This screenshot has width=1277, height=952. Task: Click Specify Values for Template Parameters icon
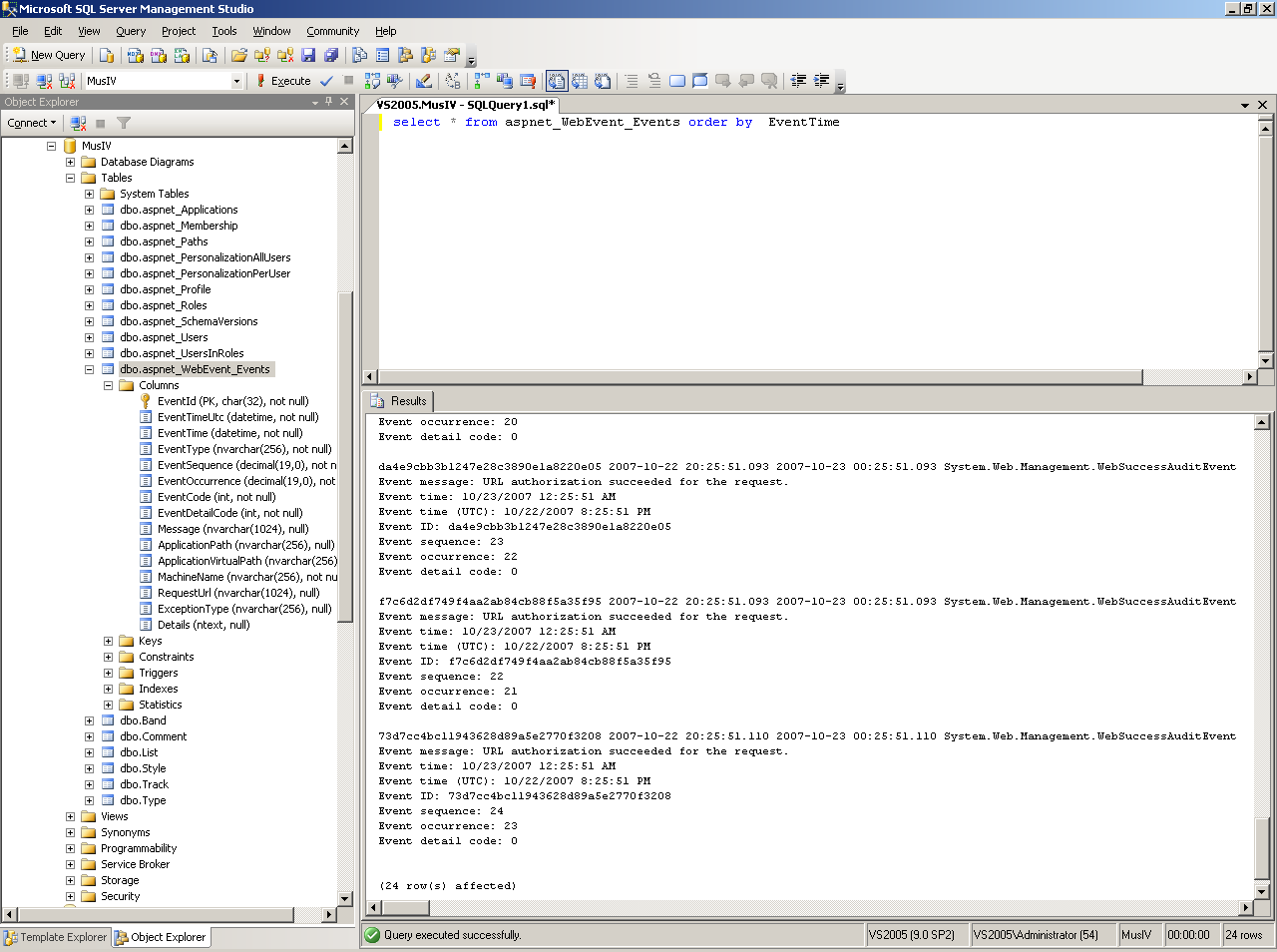pos(453,81)
